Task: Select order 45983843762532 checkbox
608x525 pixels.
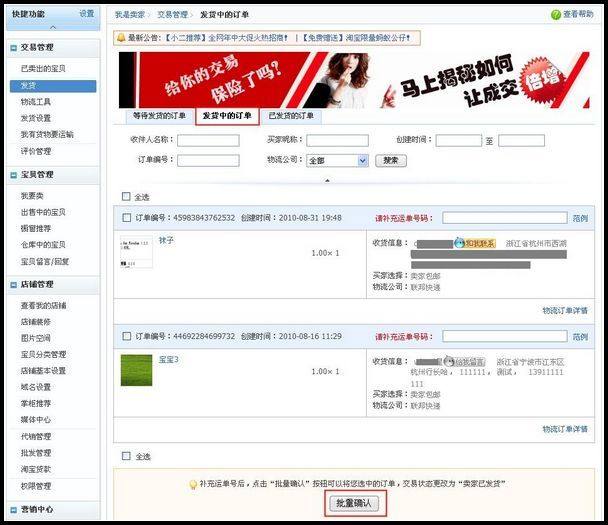Action: [126, 218]
